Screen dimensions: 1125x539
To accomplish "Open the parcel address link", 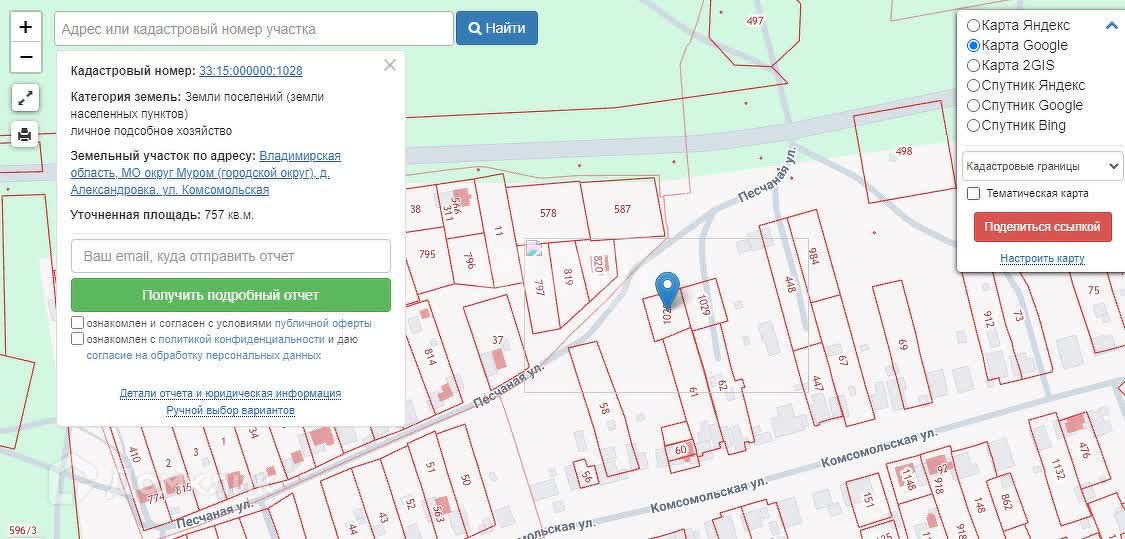I will [x=206, y=173].
